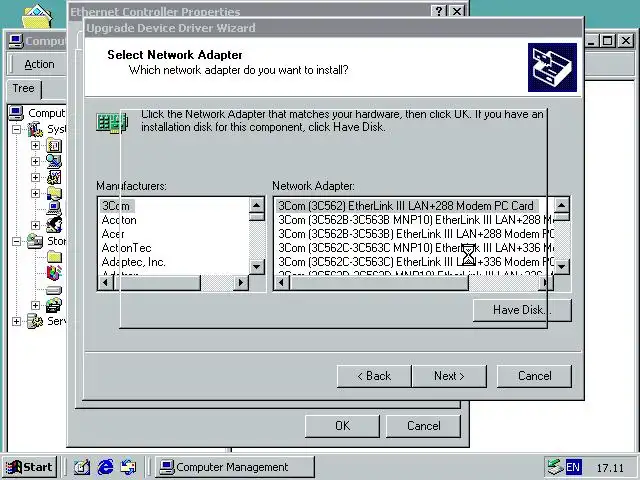Click the Logical Drives icon in tree
640x480 pixels.
(54, 290)
